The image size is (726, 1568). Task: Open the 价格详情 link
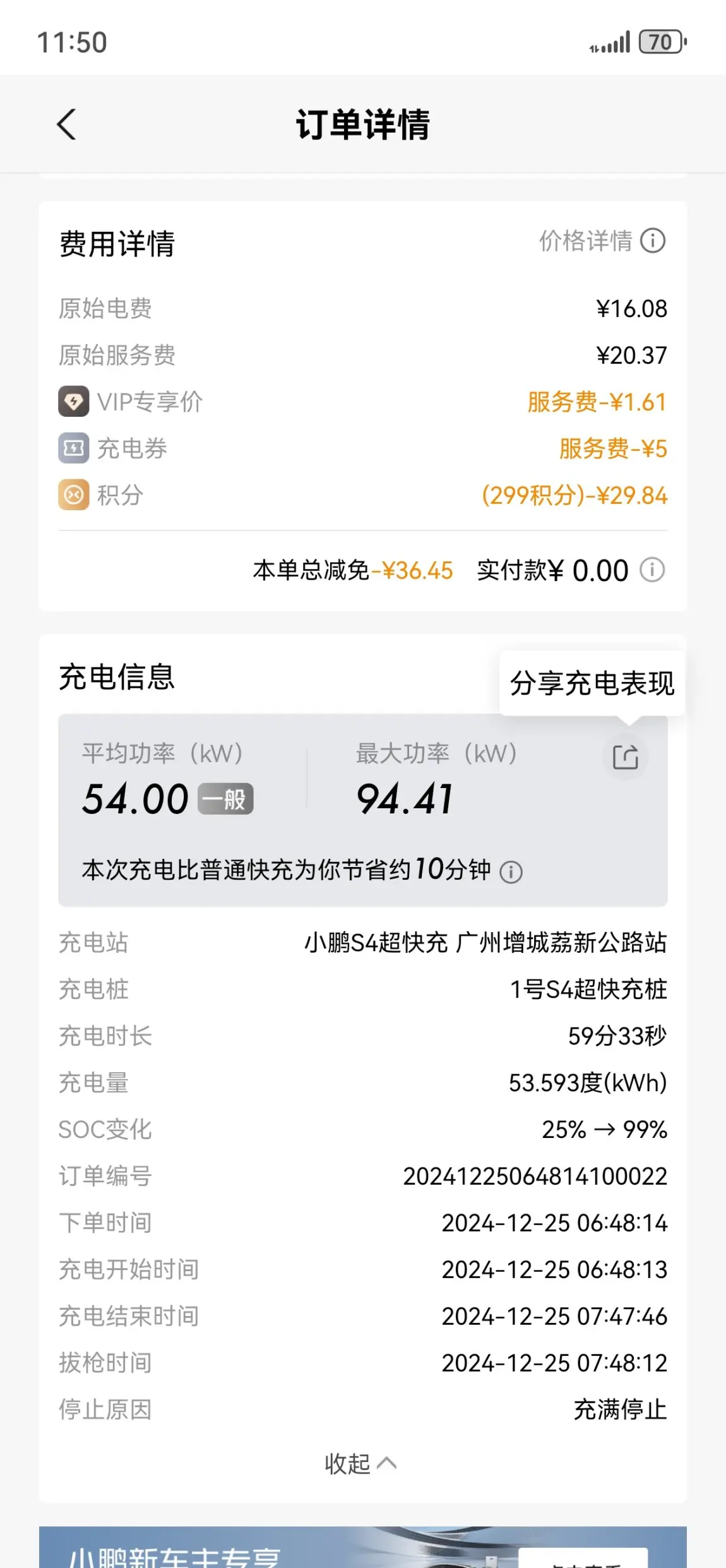585,241
